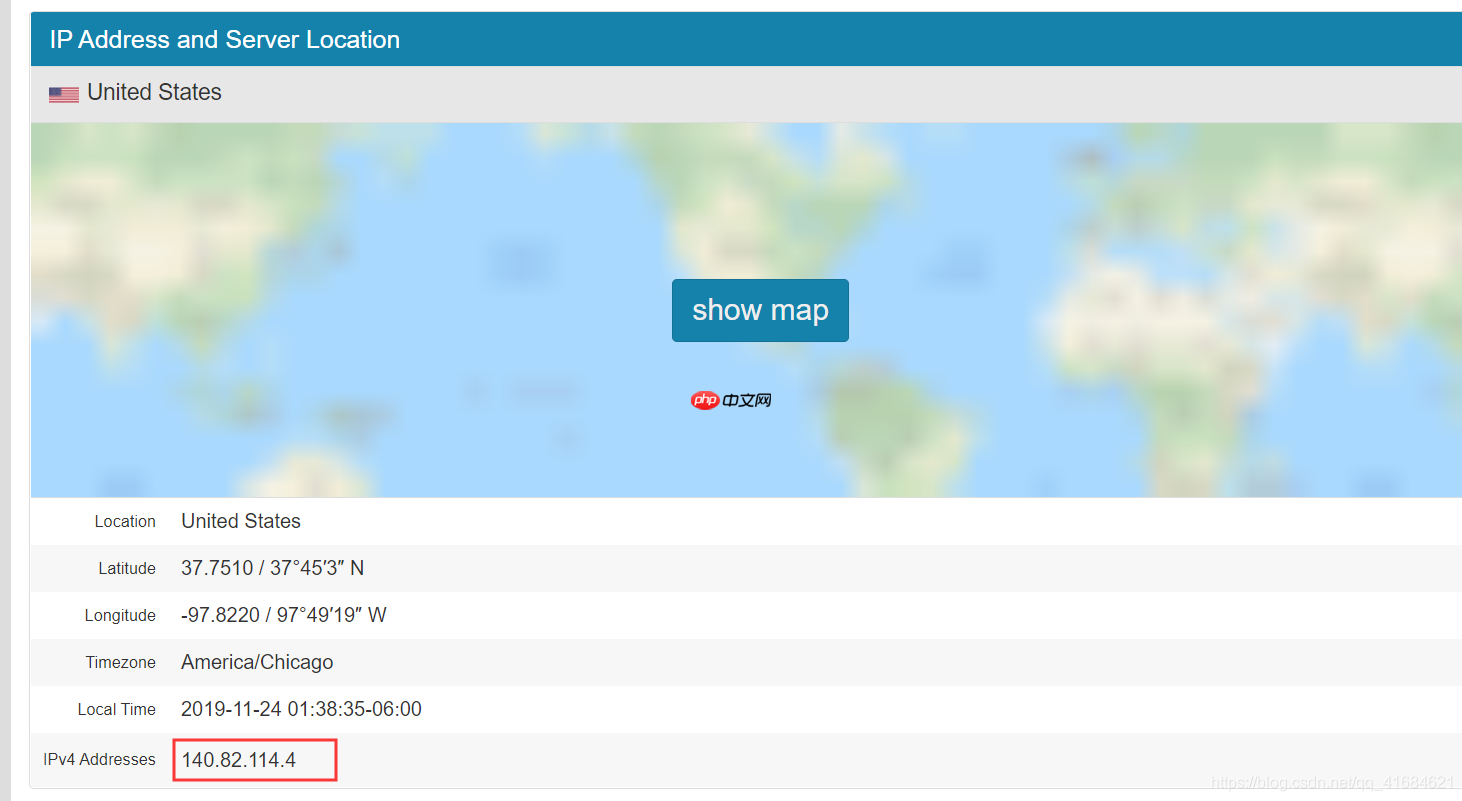Click the blurred world map preview
The height and width of the screenshot is (801, 1462).
[x=746, y=310]
